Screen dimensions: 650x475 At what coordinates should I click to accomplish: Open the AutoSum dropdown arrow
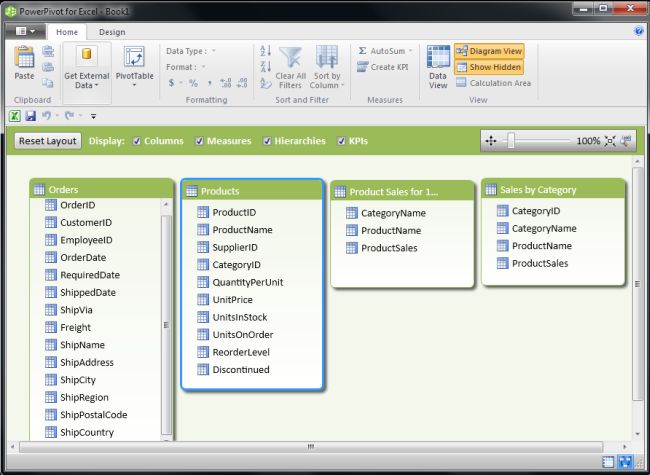click(411, 51)
